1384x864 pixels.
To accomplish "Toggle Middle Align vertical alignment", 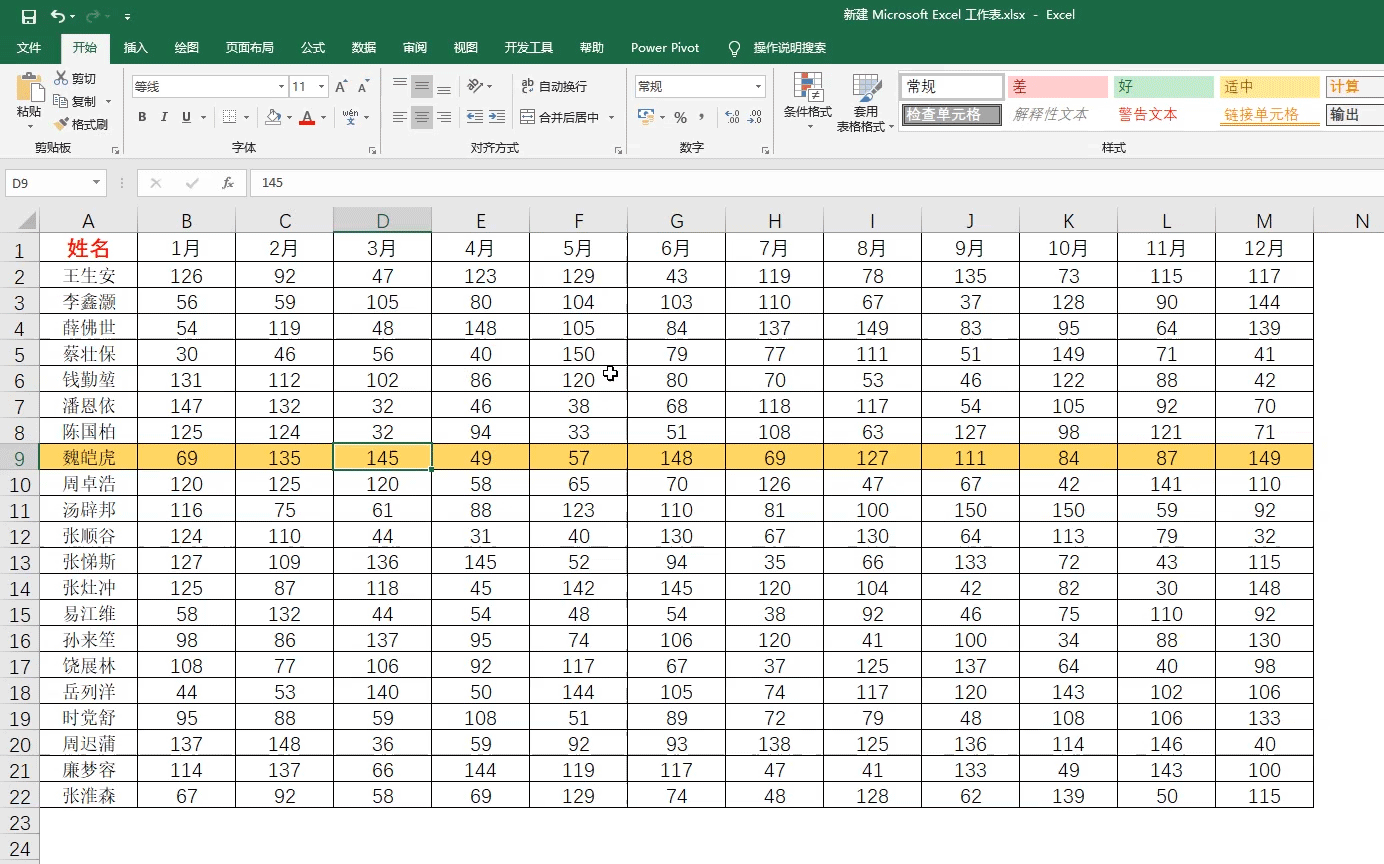I will click(x=422, y=86).
